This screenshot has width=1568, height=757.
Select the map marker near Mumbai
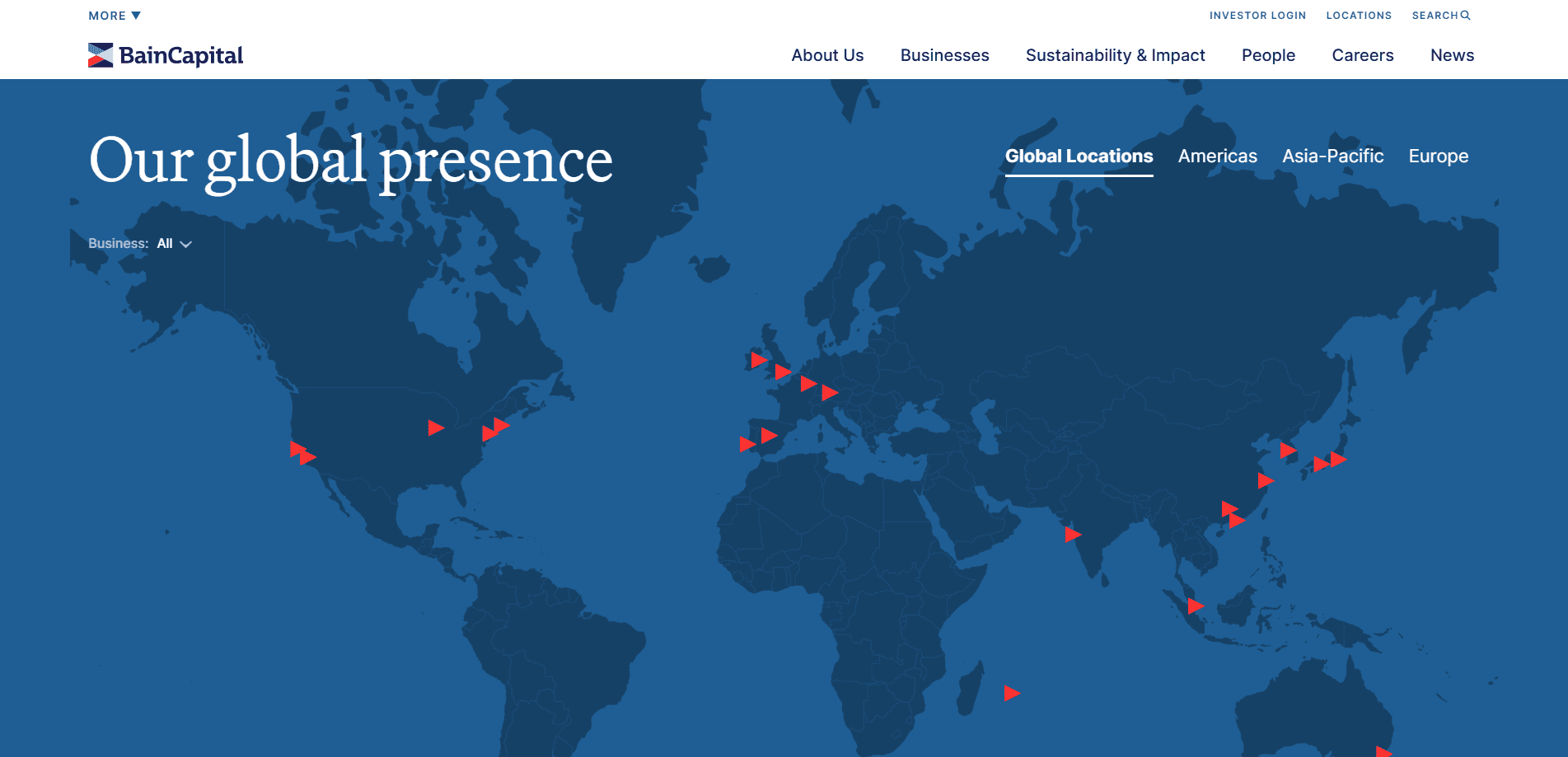click(1073, 535)
